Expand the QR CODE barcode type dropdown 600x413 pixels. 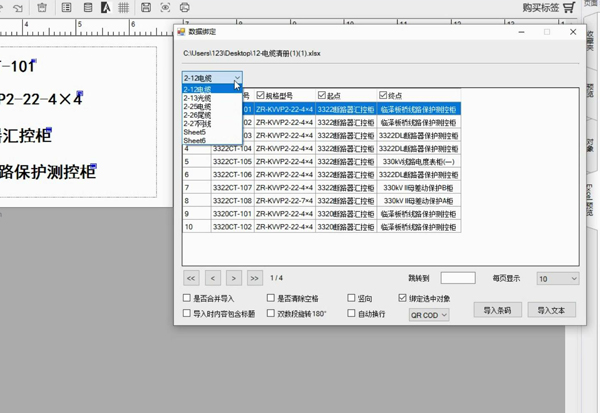click(x=443, y=314)
